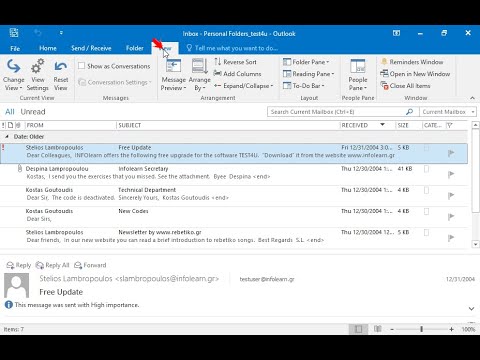The image size is (480, 360).
Task: Show Unread messages filter
Action: point(33,112)
